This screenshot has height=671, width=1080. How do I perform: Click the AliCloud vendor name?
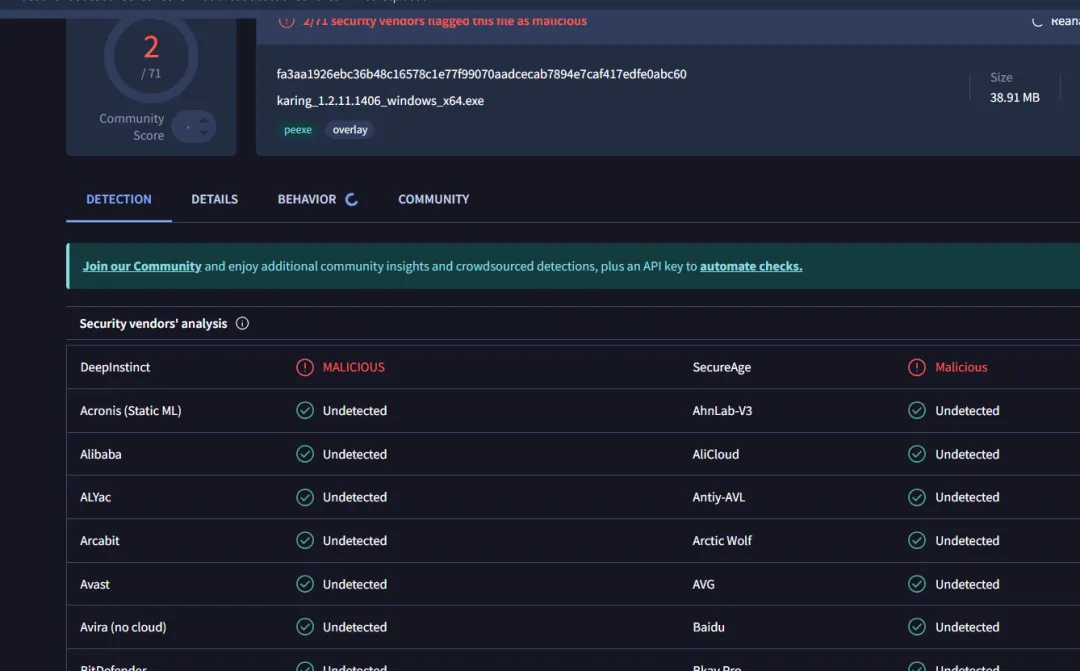[715, 454]
